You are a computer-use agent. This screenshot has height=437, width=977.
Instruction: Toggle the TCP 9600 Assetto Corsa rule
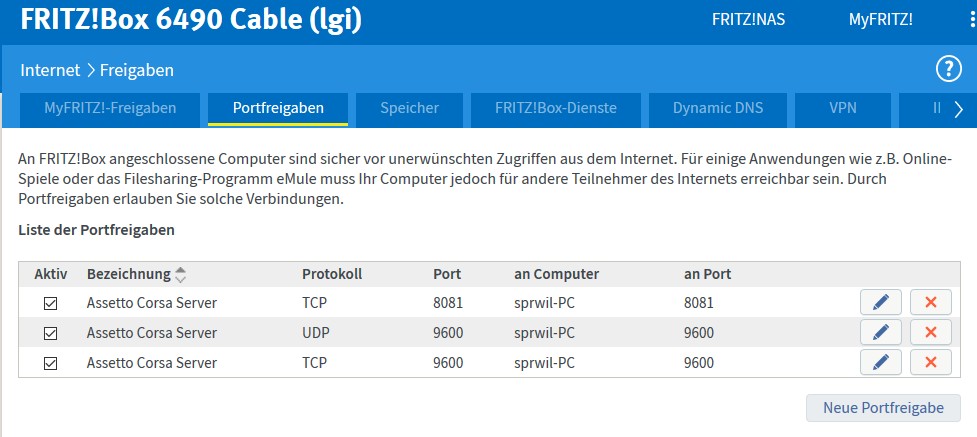tap(50, 363)
